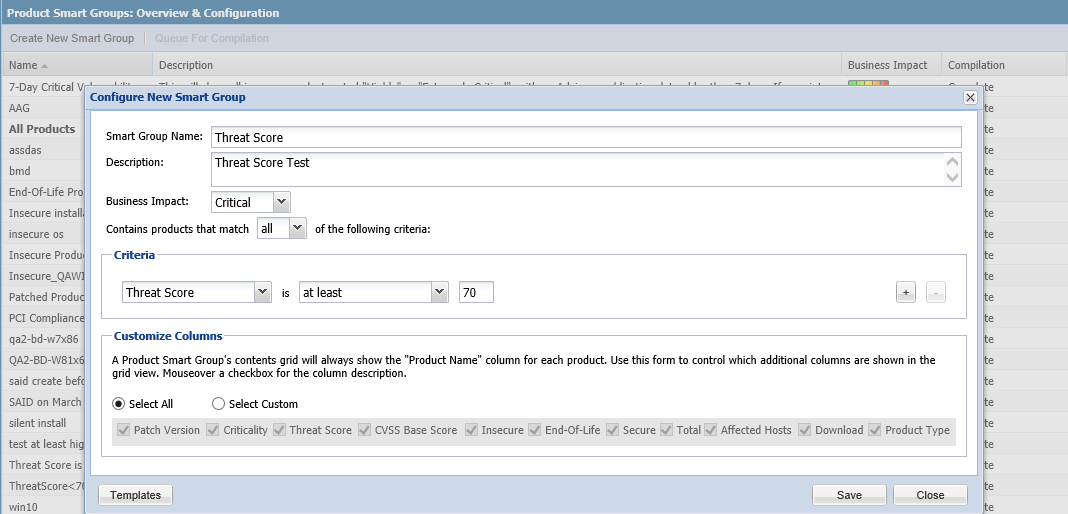
Task: Click Create New Smart Group toolbar item
Action: [72, 38]
